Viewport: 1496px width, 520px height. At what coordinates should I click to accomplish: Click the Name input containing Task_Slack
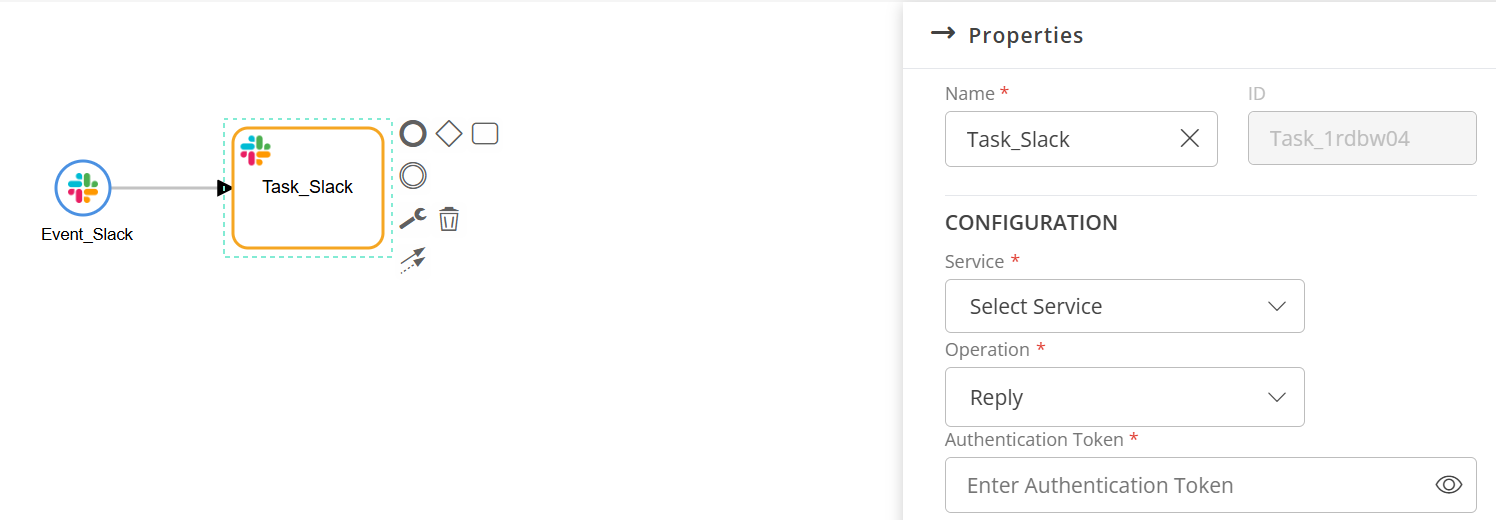[1060, 139]
